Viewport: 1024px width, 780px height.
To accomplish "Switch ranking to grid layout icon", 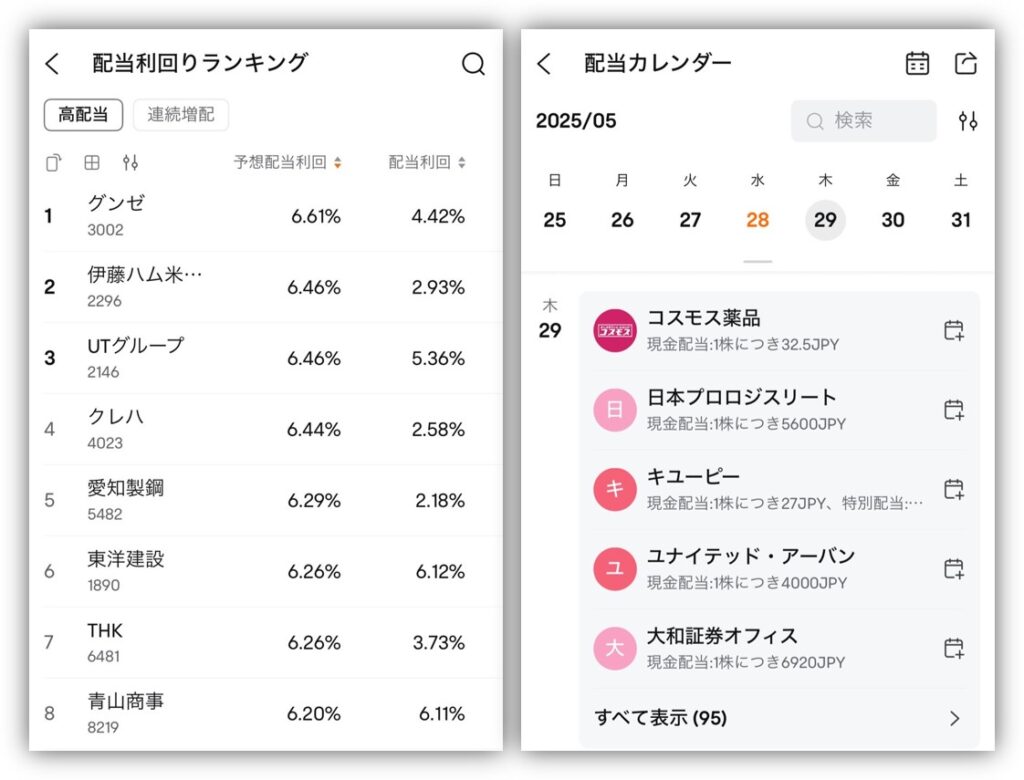I will [x=92, y=162].
